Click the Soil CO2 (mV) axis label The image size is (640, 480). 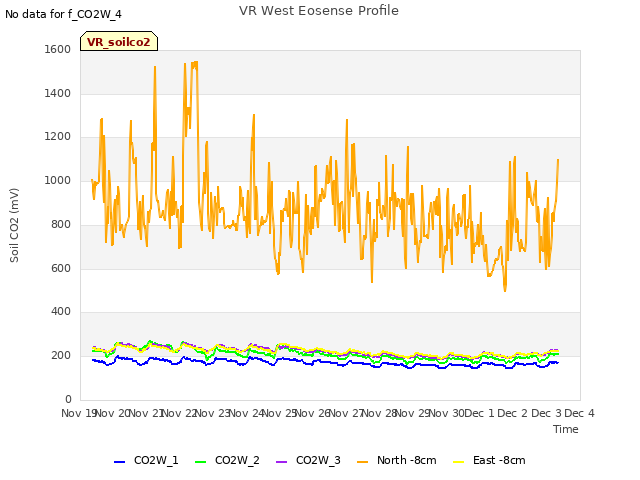14,225
